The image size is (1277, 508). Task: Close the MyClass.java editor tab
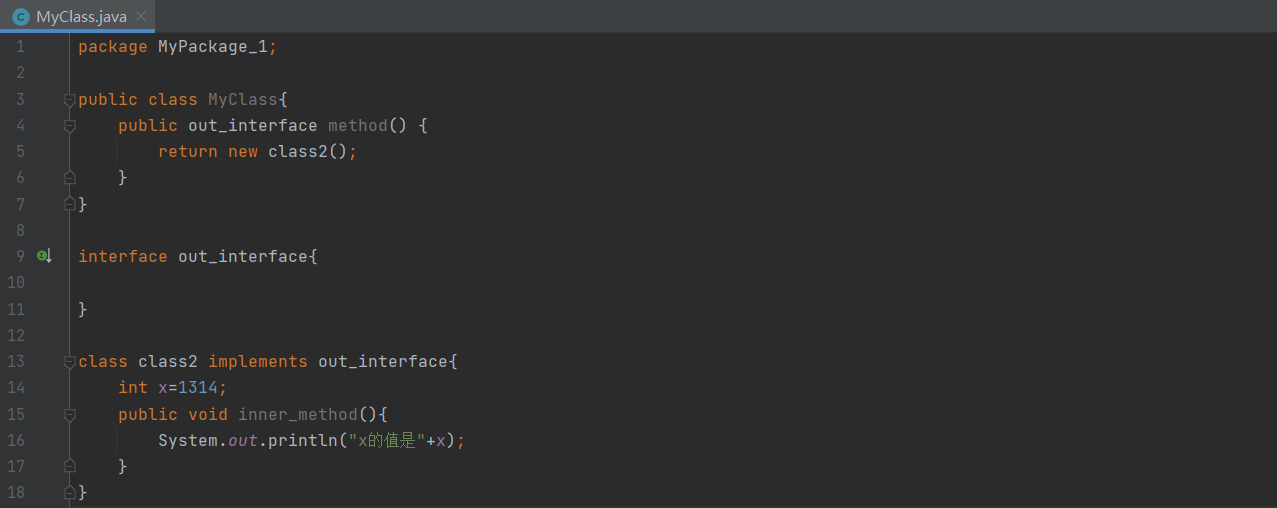141,16
